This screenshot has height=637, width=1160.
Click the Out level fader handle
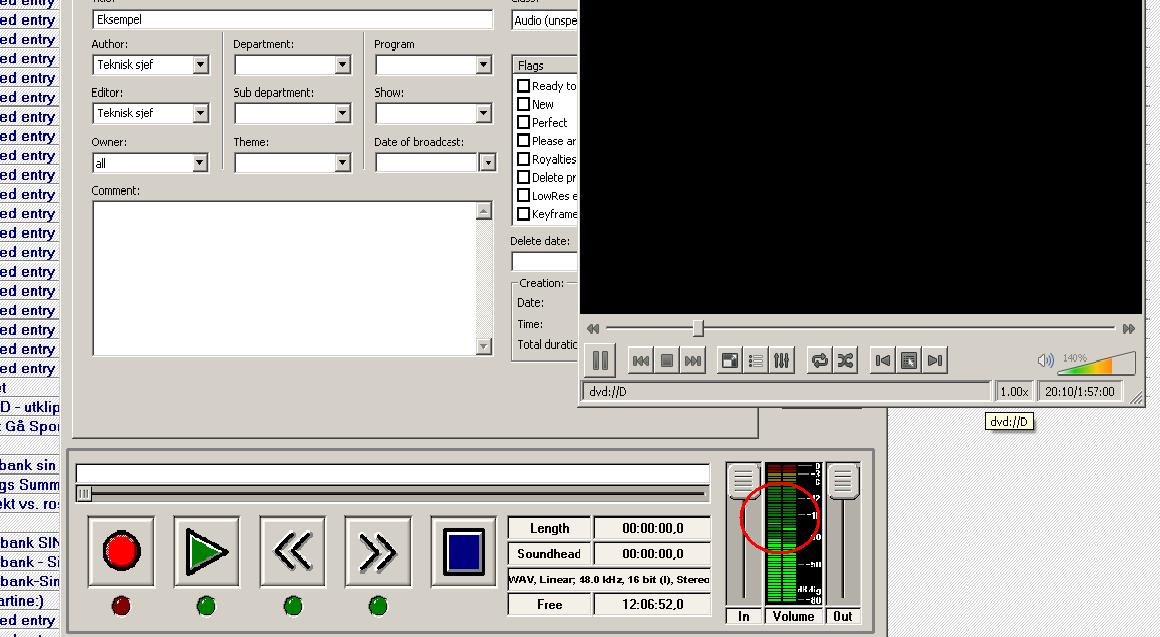tap(843, 481)
